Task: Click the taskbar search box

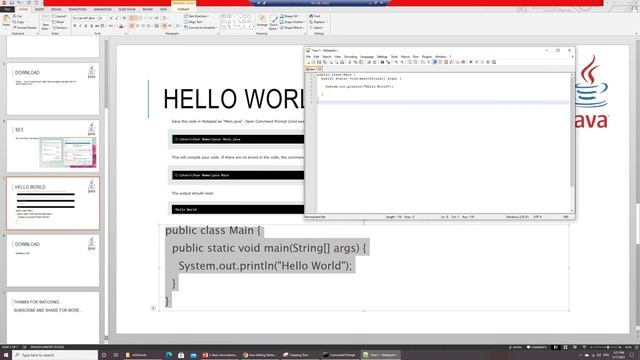Action: coord(55,355)
